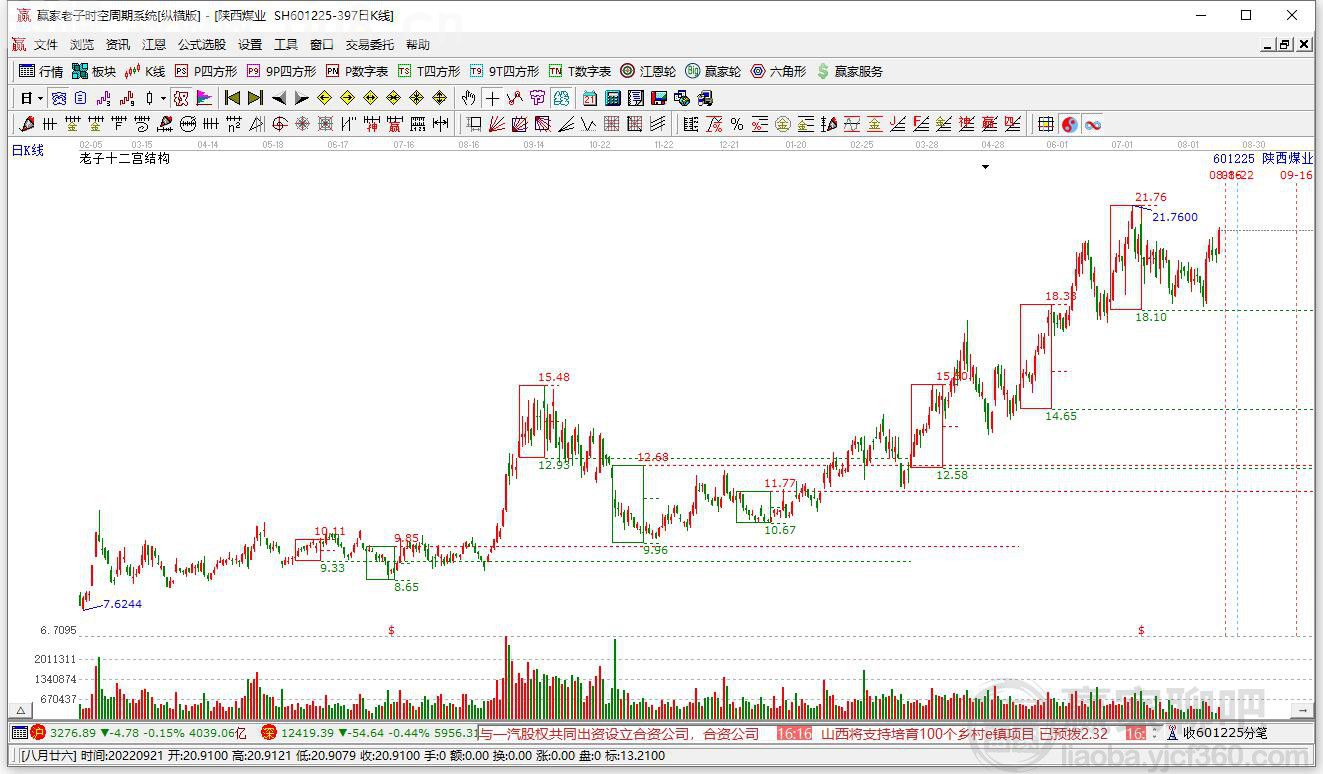Open the calculator icon
Image resolution: width=1323 pixels, height=774 pixels.
[x=613, y=98]
